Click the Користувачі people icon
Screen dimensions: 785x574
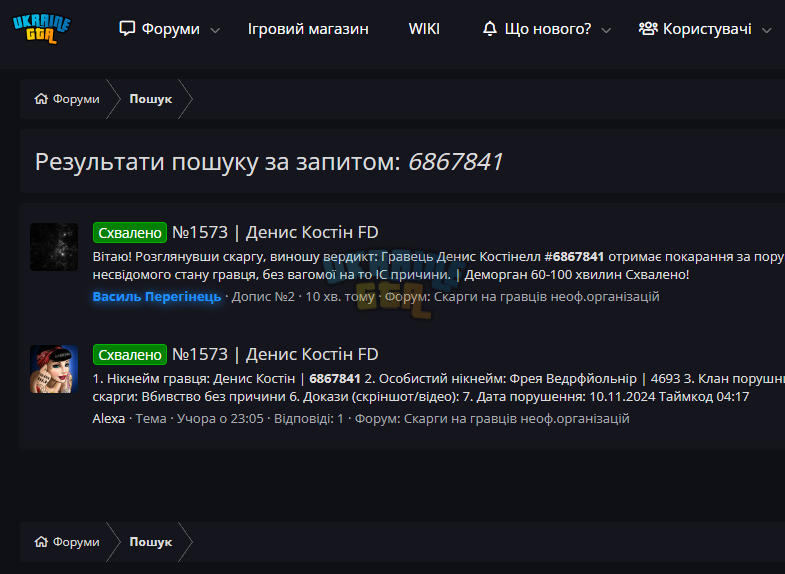(648, 29)
